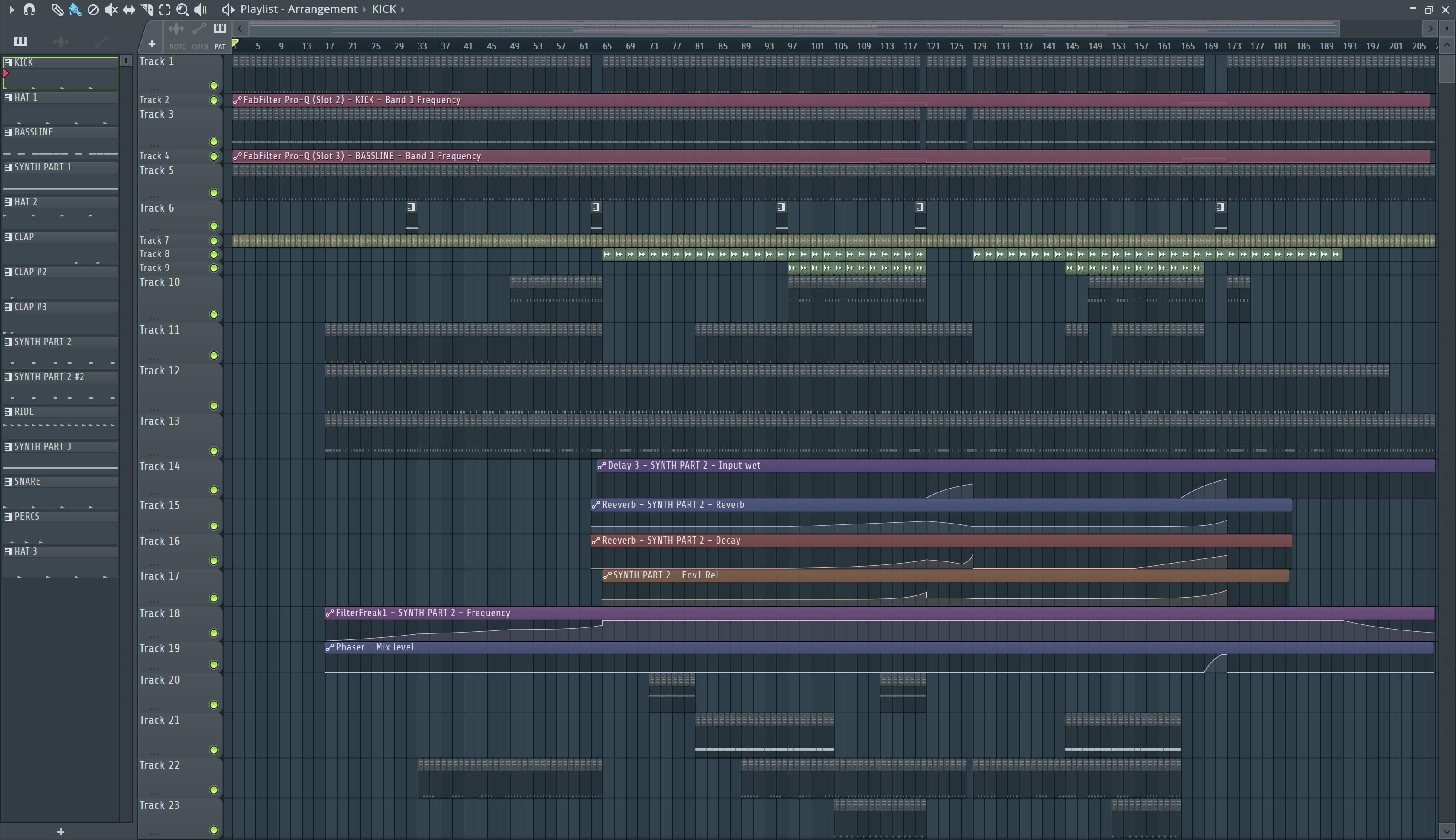Screen dimensions: 1456x840
Task: Add new pattern with bottom plus icon
Action: pyautogui.click(x=60, y=831)
